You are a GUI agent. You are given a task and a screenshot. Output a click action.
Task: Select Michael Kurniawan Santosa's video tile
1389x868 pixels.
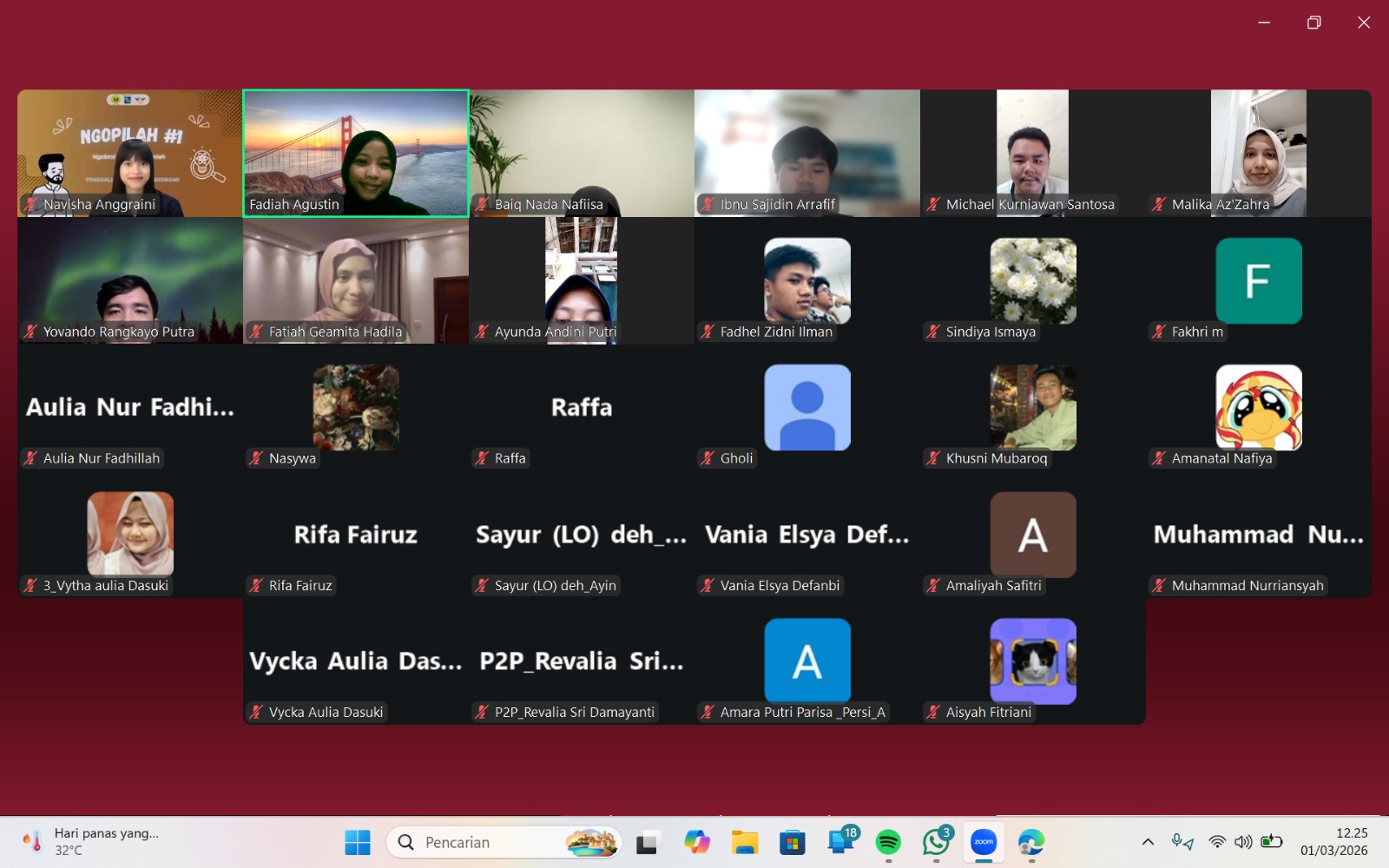(1032, 153)
